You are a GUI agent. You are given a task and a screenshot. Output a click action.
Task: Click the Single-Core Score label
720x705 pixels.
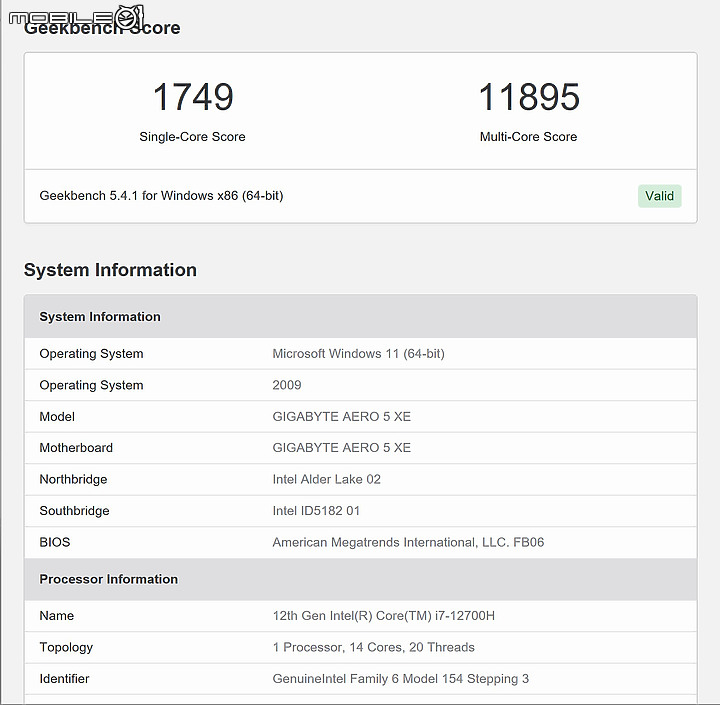(x=192, y=136)
